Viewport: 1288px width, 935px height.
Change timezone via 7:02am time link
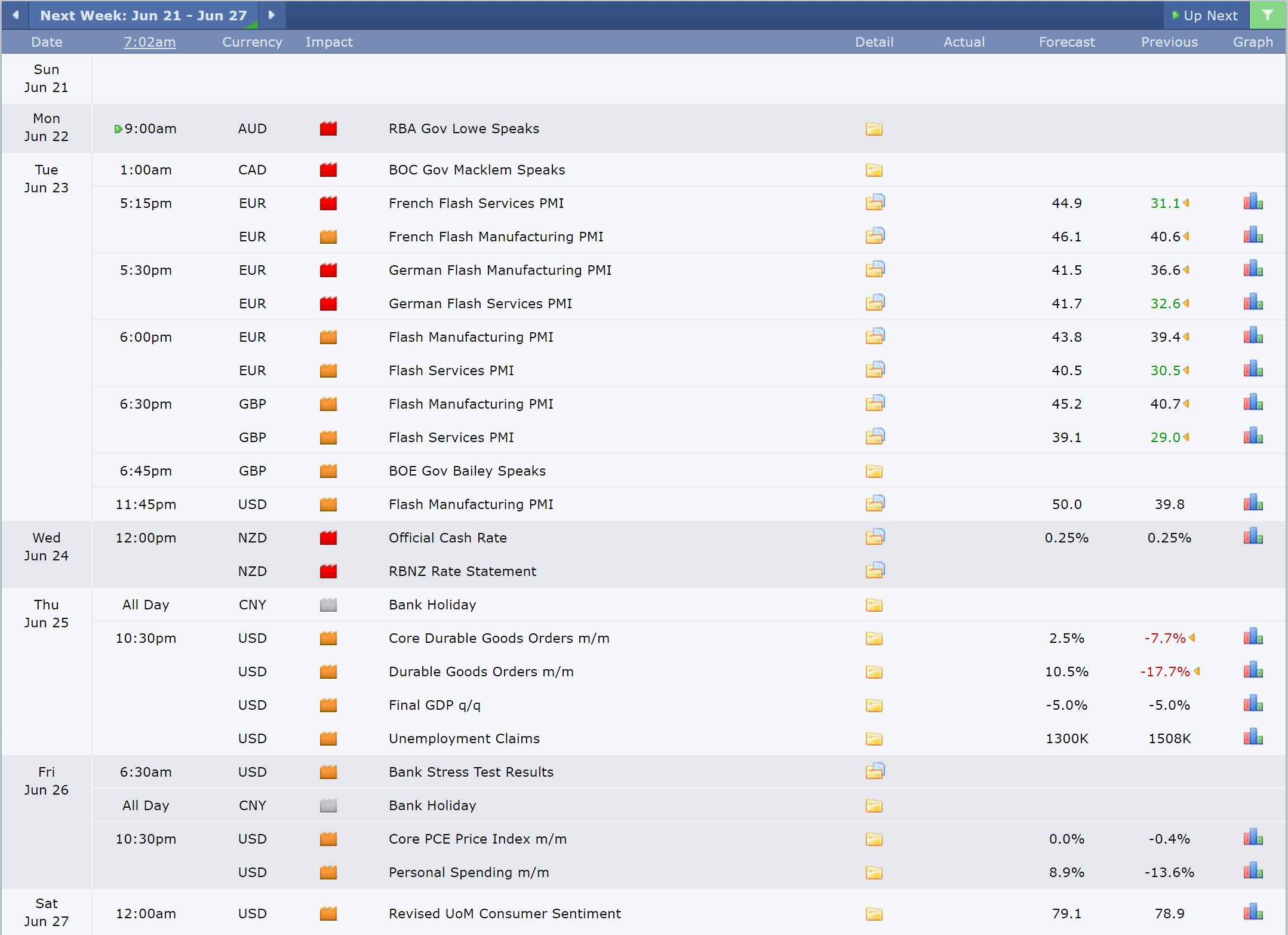(149, 42)
